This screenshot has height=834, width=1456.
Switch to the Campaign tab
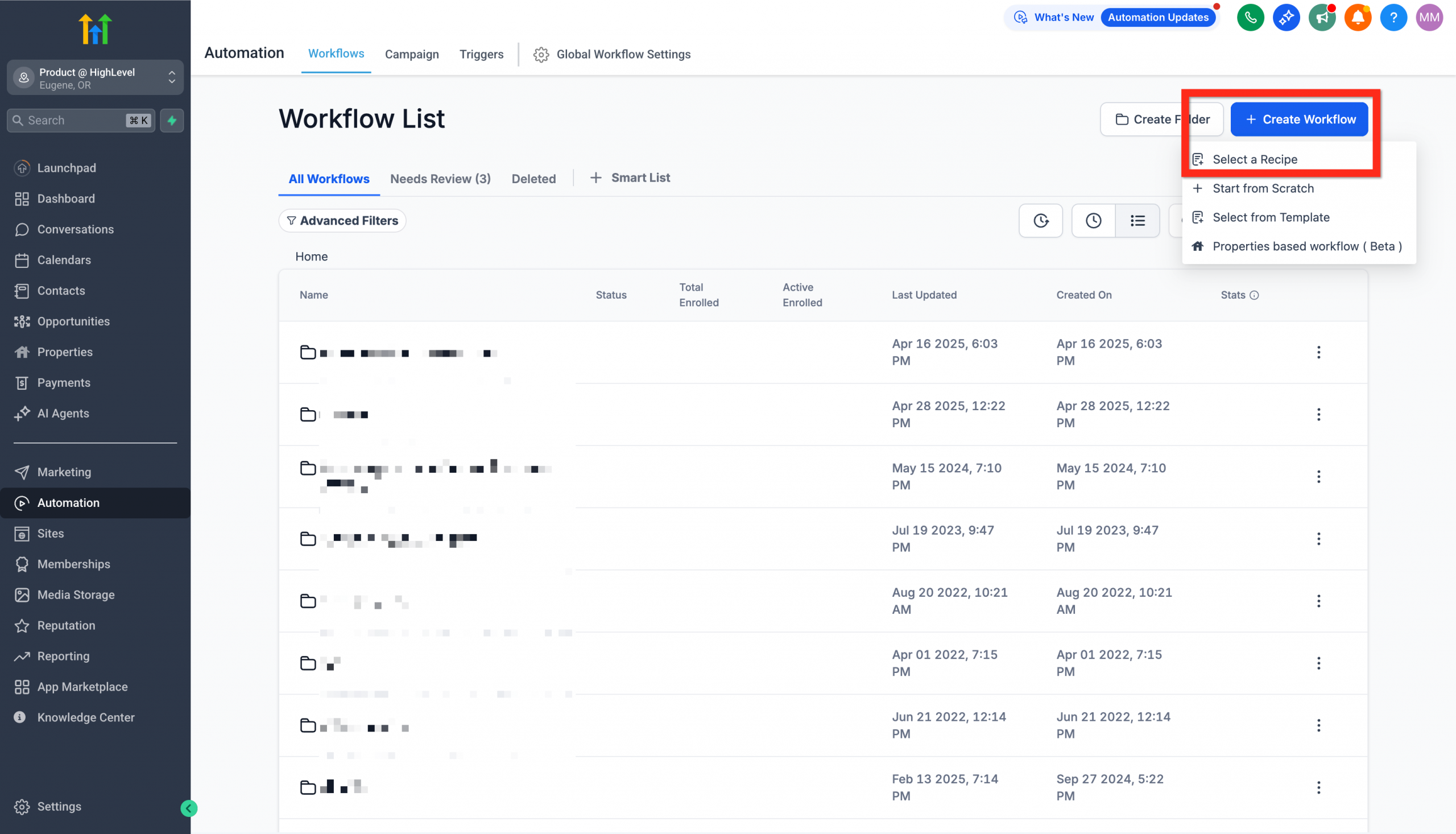tap(411, 55)
